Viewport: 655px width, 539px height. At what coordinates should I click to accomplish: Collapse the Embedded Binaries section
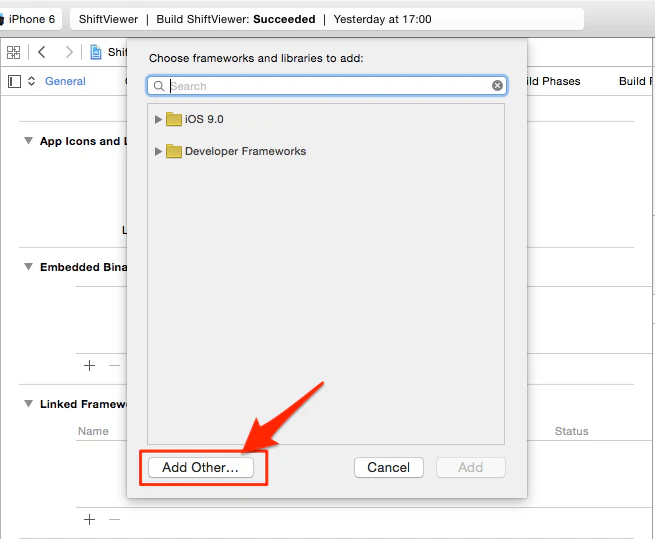[x=28, y=267]
